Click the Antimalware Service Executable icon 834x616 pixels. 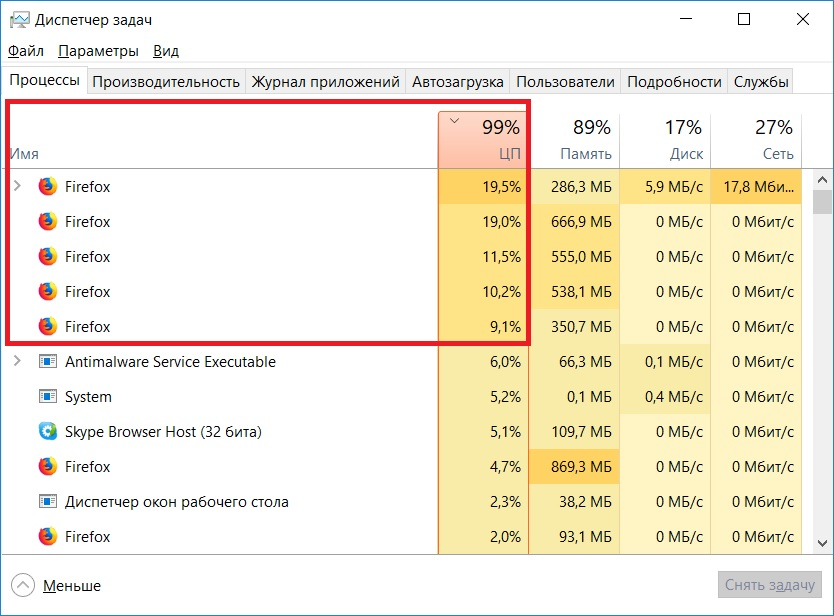(x=47, y=362)
